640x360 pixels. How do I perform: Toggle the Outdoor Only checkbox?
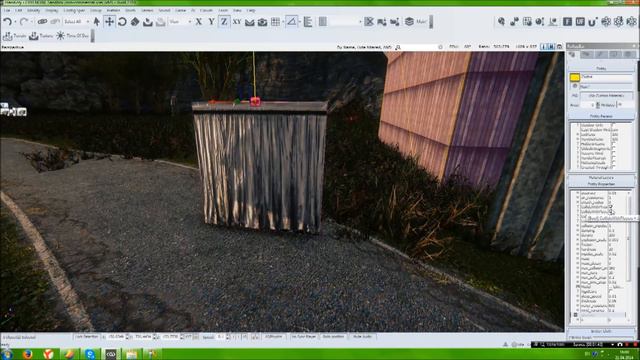pyautogui.click(x=614, y=125)
